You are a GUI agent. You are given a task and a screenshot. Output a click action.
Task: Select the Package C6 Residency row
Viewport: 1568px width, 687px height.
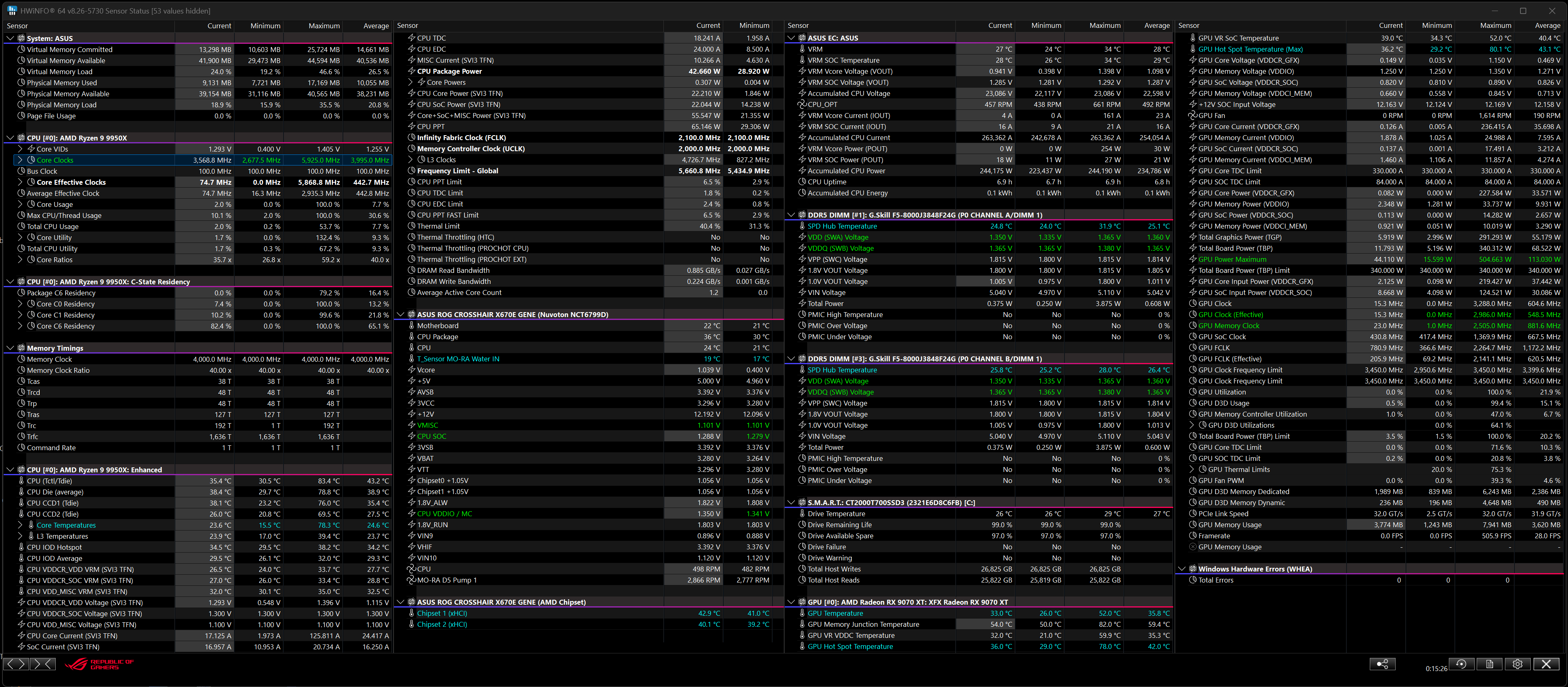point(197,293)
